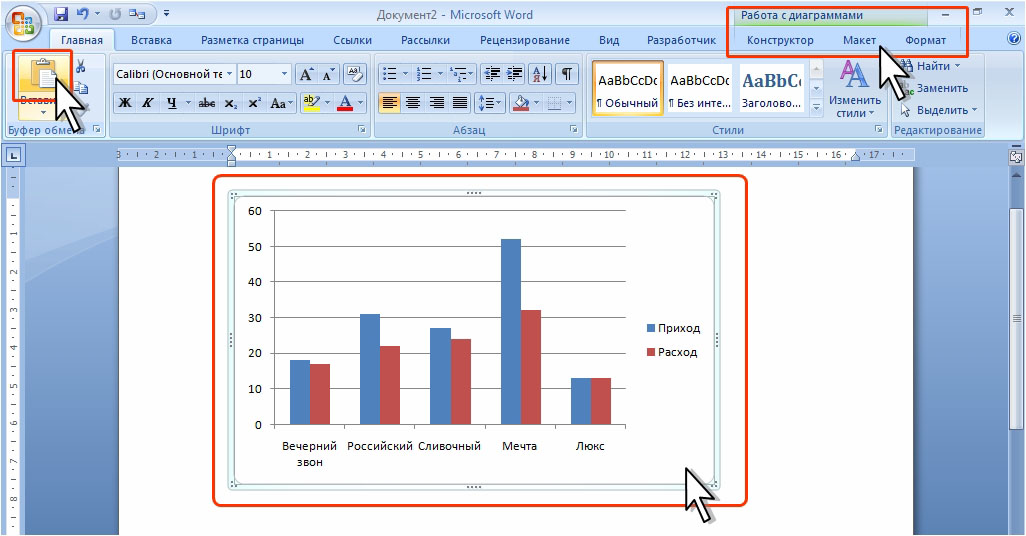This screenshot has width=1026, height=536.
Task: Open the Styles pane launcher
Action: [x=879, y=130]
